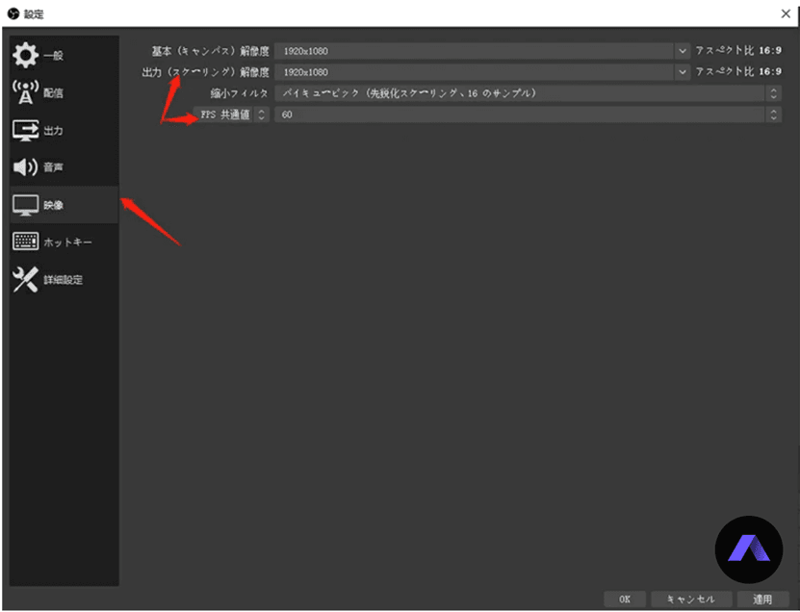Expand the 基本（キャンバス）解像度 dropdown arrow

pyautogui.click(x=683, y=50)
